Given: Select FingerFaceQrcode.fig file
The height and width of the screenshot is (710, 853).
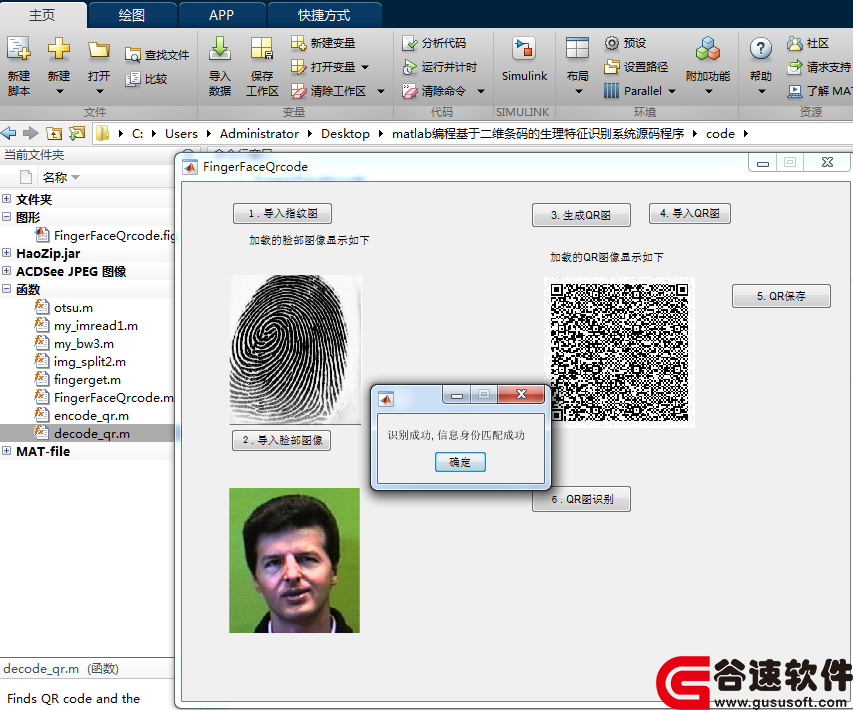Looking at the screenshot, I should pyautogui.click(x=106, y=236).
